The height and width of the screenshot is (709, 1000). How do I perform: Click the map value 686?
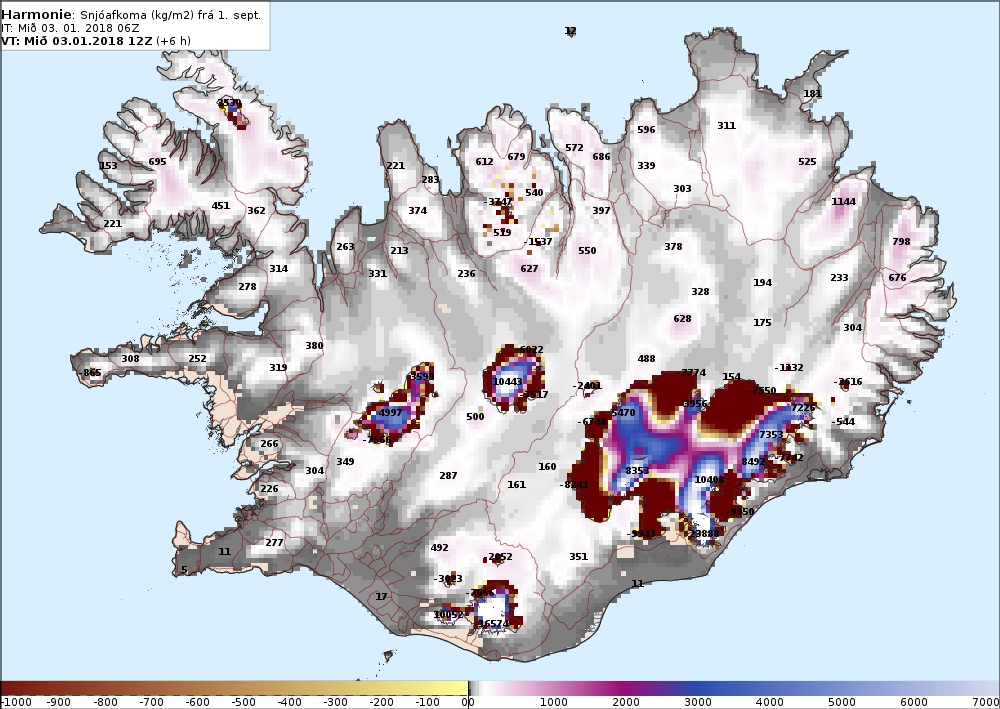[601, 156]
